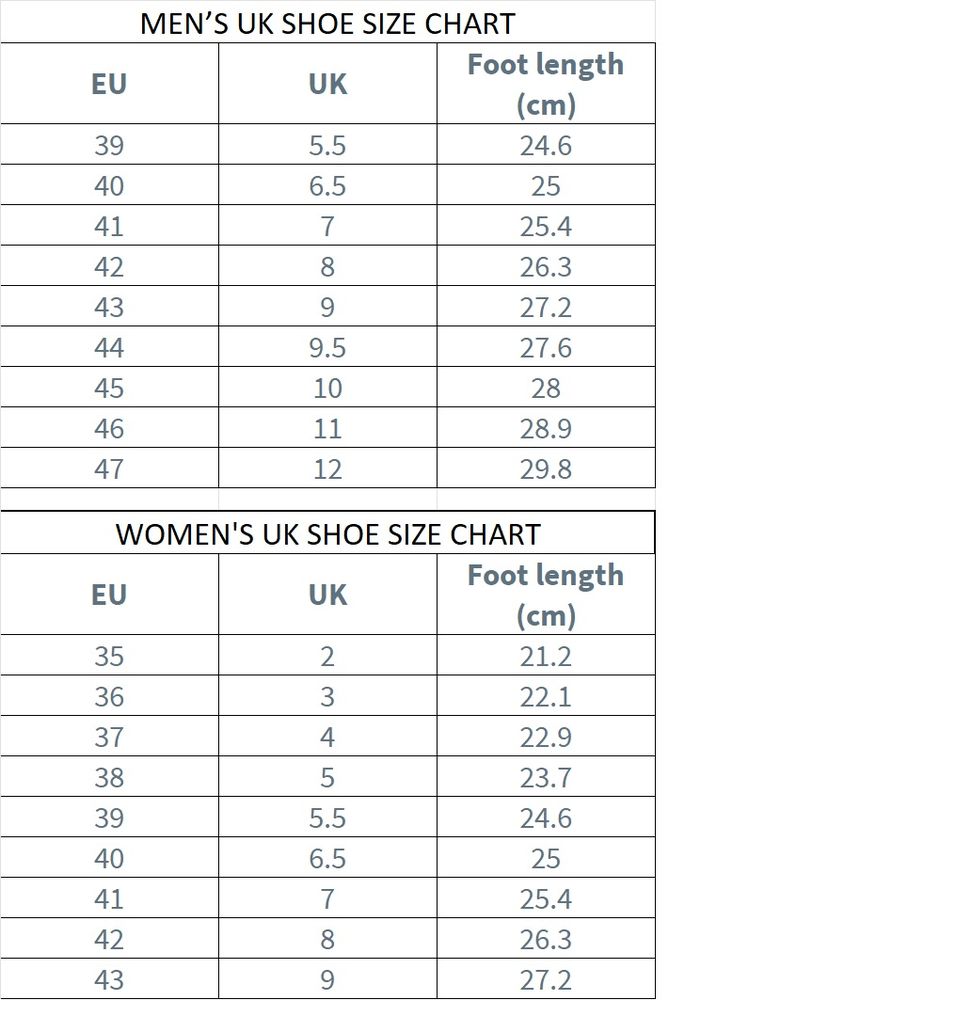The width and height of the screenshot is (971, 1032).
Task: Click the men's foot length 29.8 cell
Action: [546, 468]
